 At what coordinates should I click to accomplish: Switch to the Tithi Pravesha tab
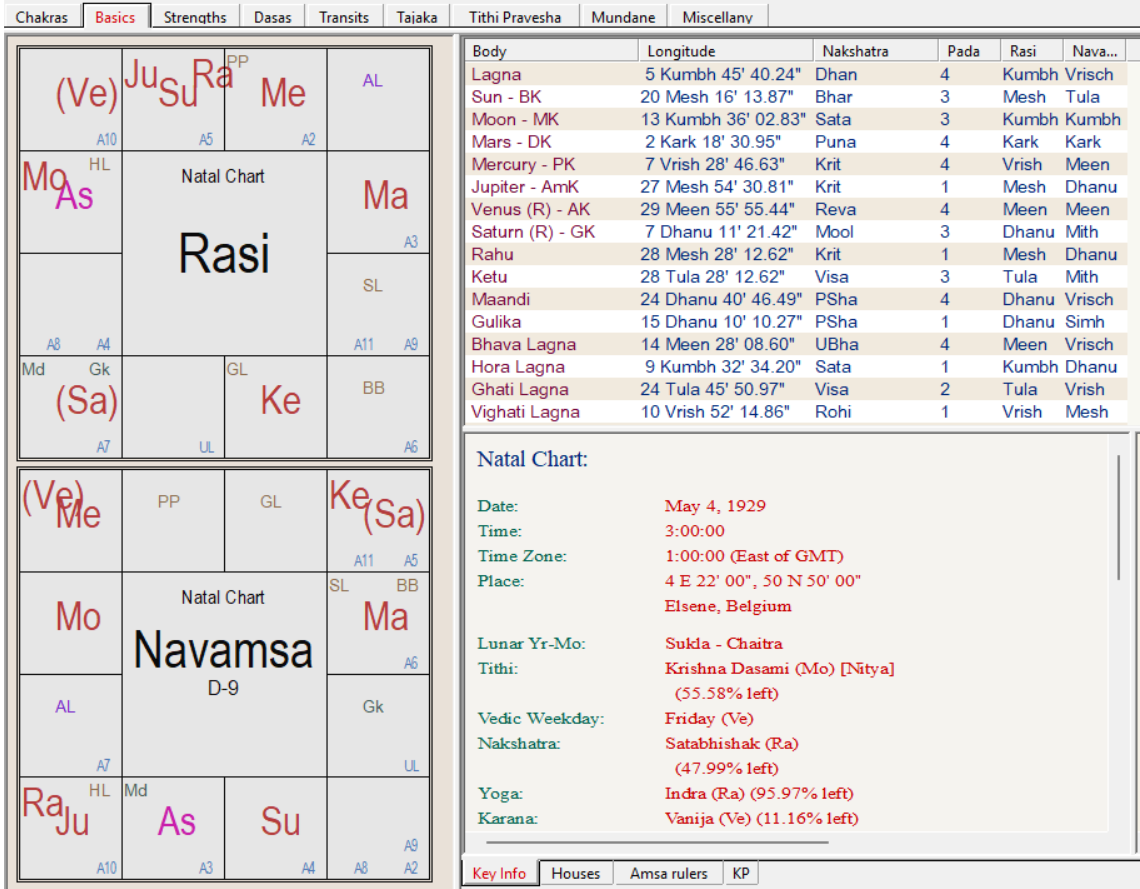515,16
